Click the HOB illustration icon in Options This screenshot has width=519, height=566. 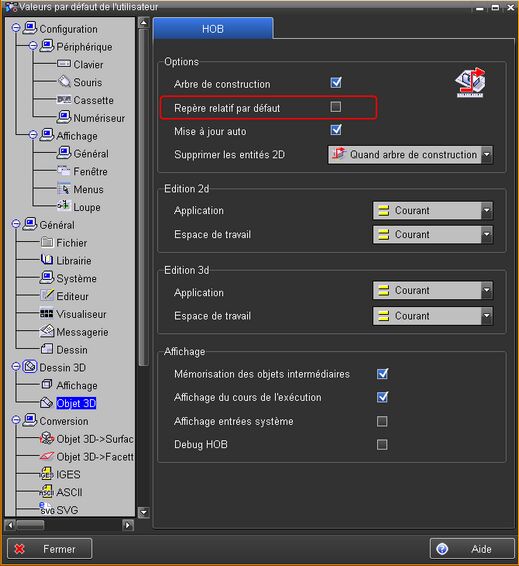coord(470,82)
